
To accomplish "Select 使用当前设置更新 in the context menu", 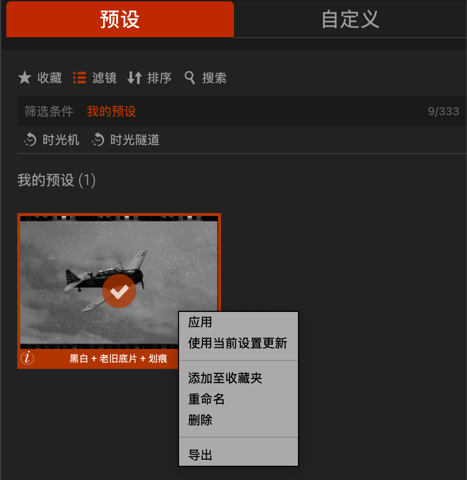I will [x=238, y=343].
